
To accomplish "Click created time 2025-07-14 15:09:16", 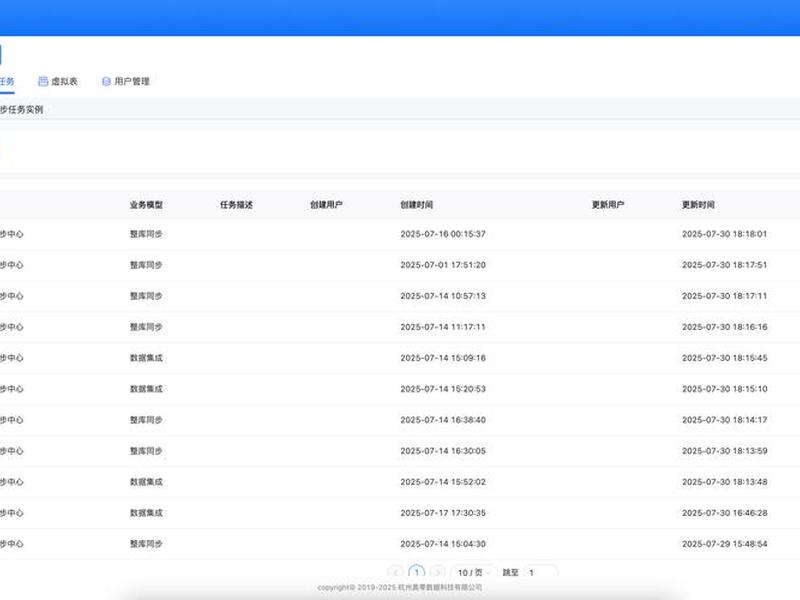I will pos(443,358).
